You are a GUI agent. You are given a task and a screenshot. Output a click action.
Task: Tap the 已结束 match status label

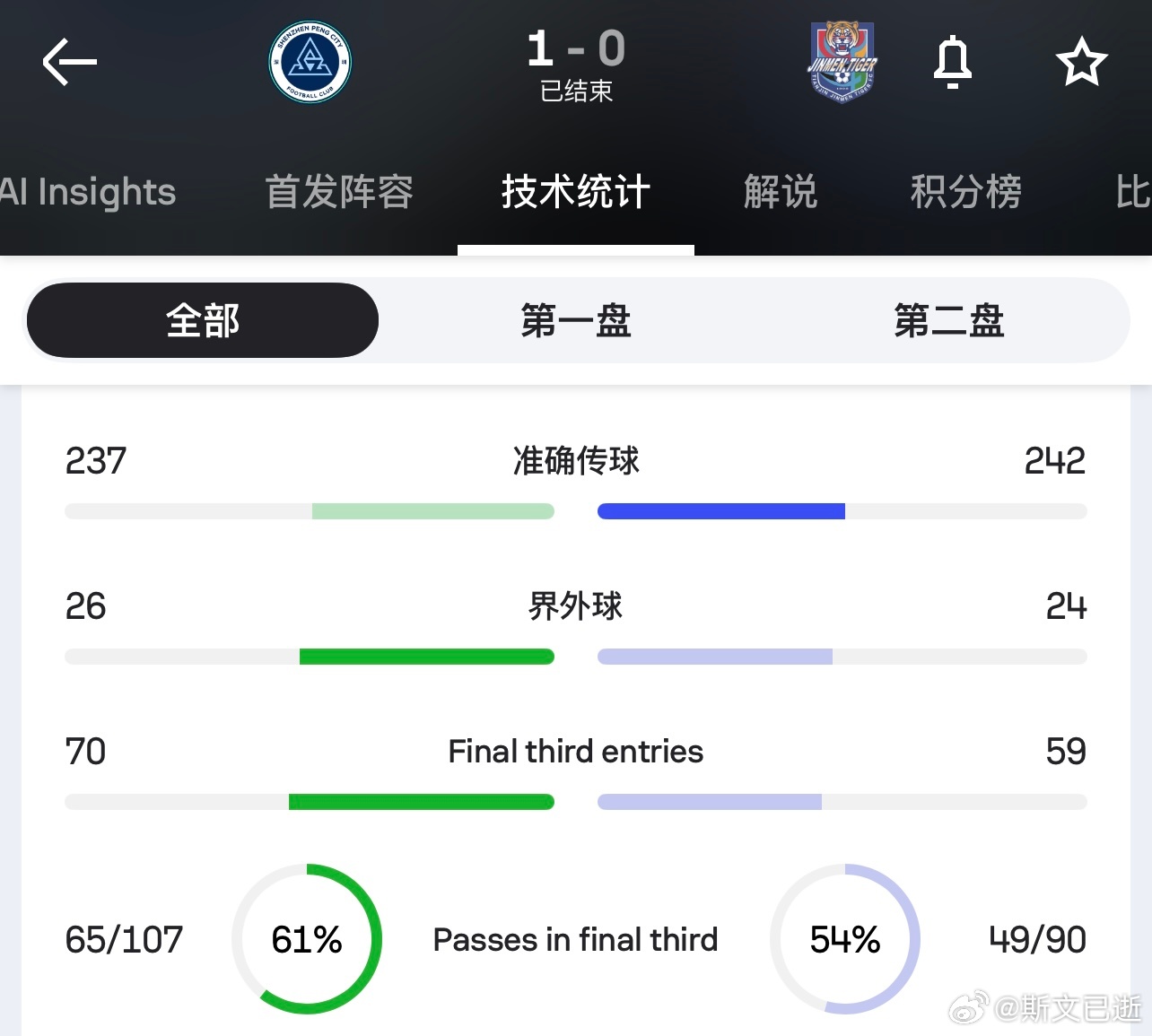(576, 91)
